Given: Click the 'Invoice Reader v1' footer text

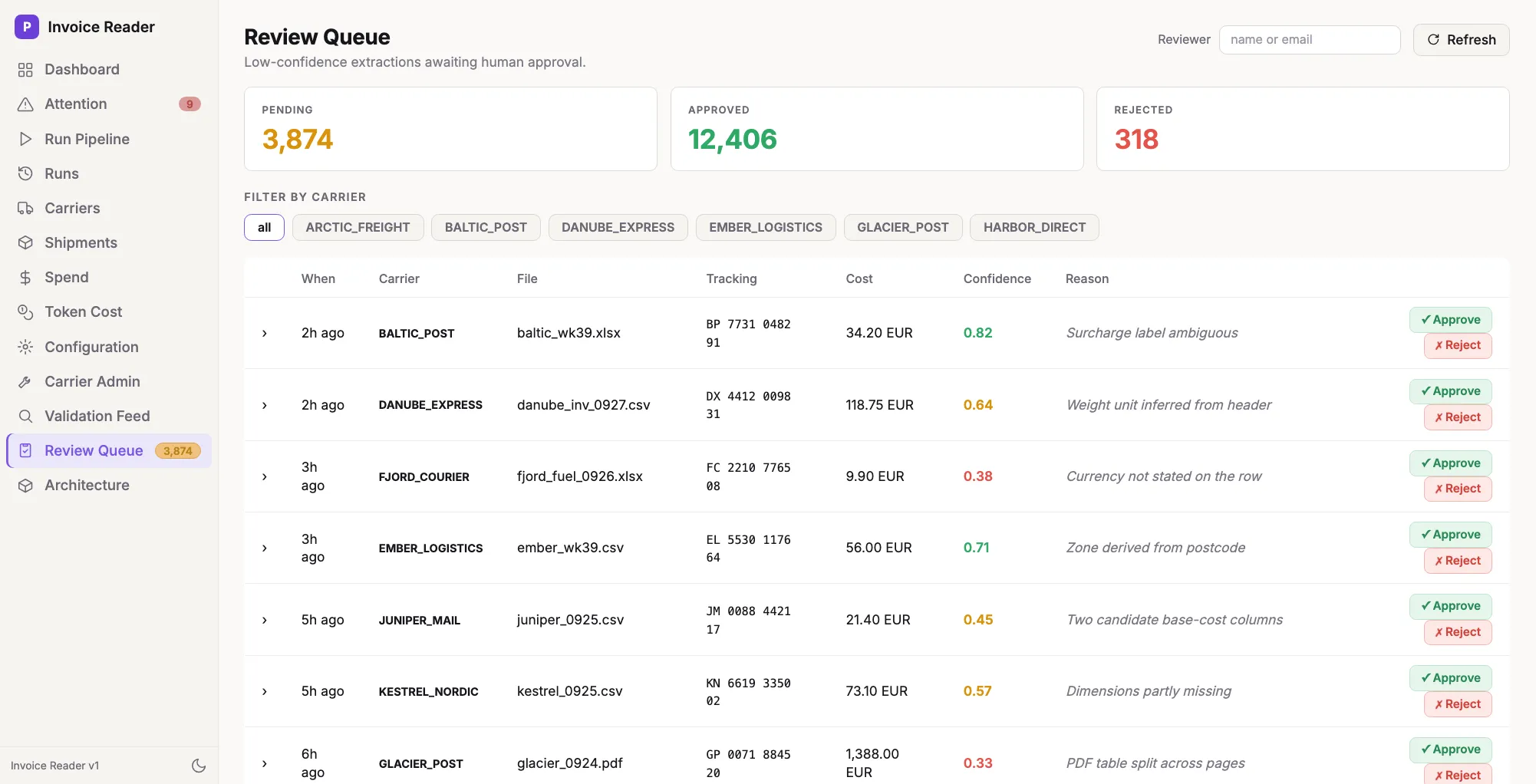Looking at the screenshot, I should point(55,766).
